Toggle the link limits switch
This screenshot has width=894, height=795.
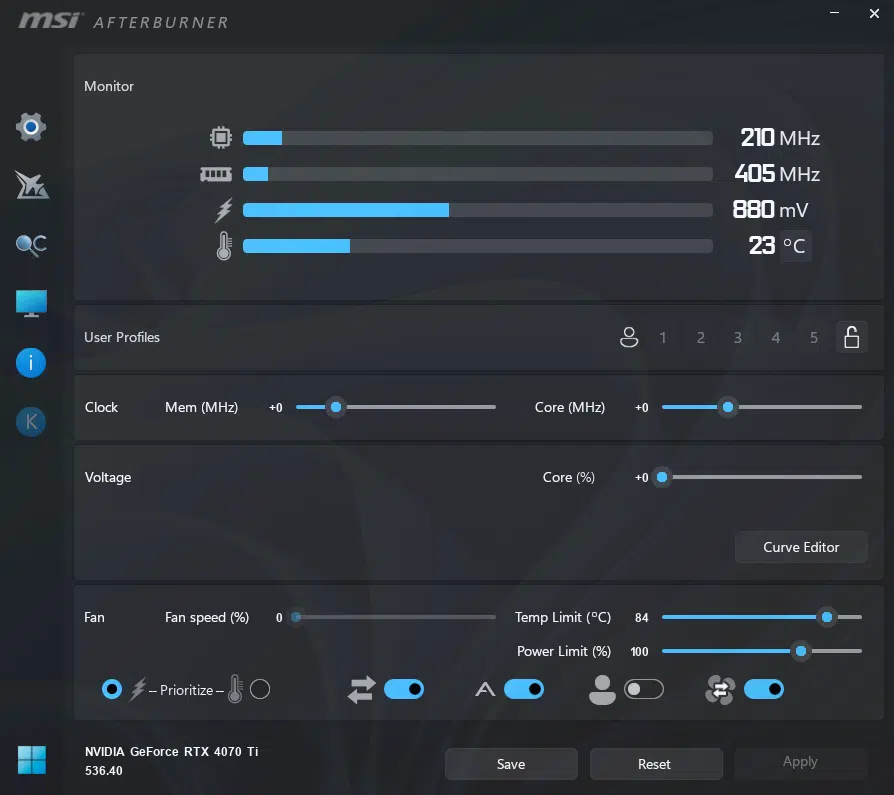[x=404, y=689]
